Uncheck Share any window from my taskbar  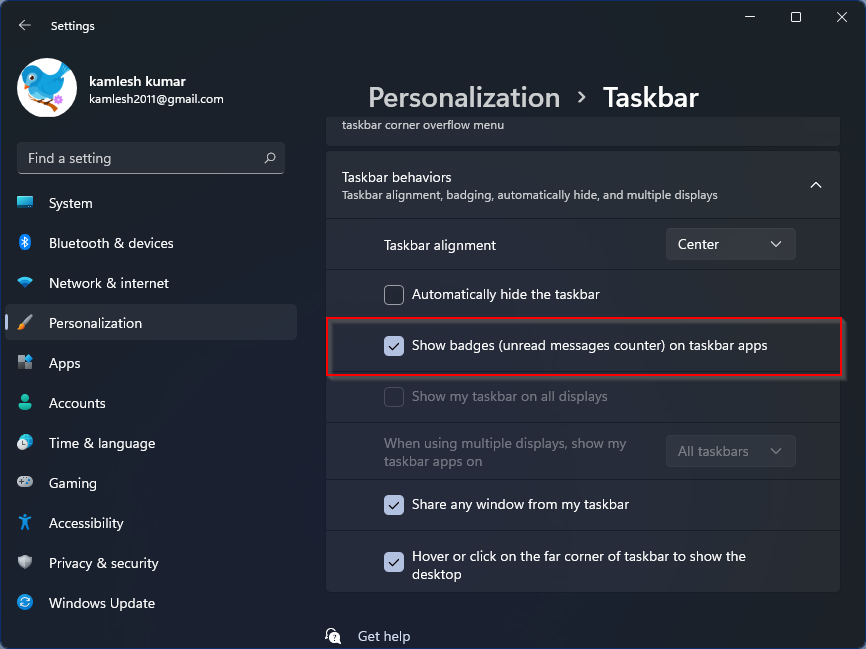tap(394, 505)
